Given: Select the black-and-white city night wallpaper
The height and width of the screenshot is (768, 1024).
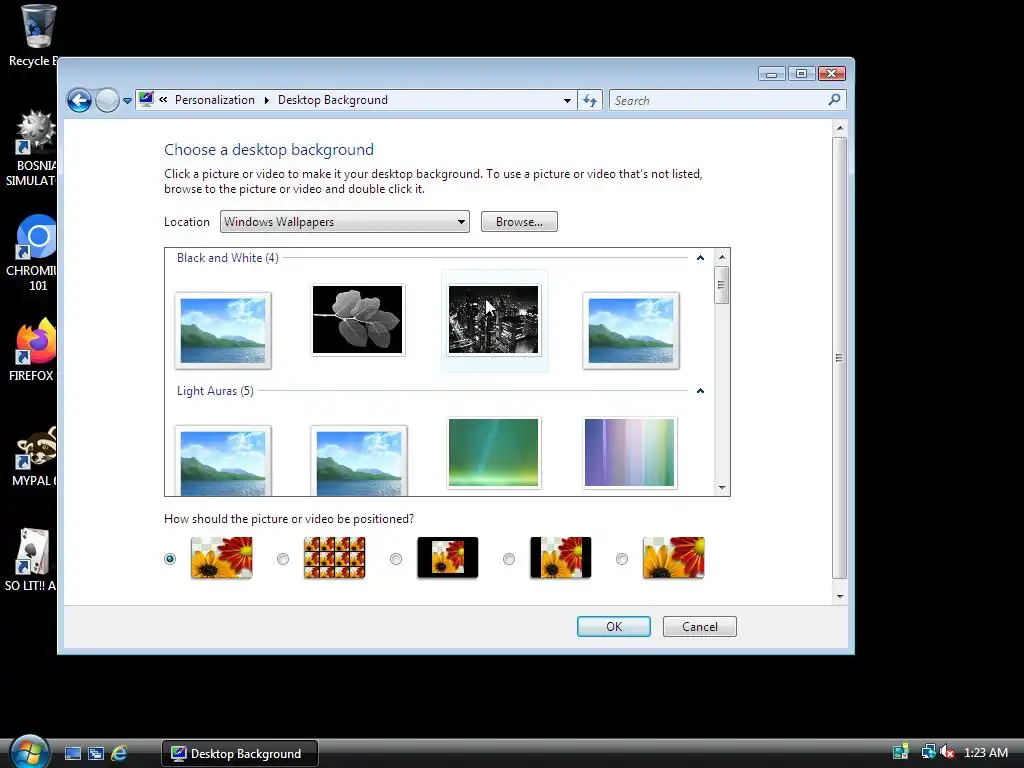Looking at the screenshot, I should [x=494, y=320].
